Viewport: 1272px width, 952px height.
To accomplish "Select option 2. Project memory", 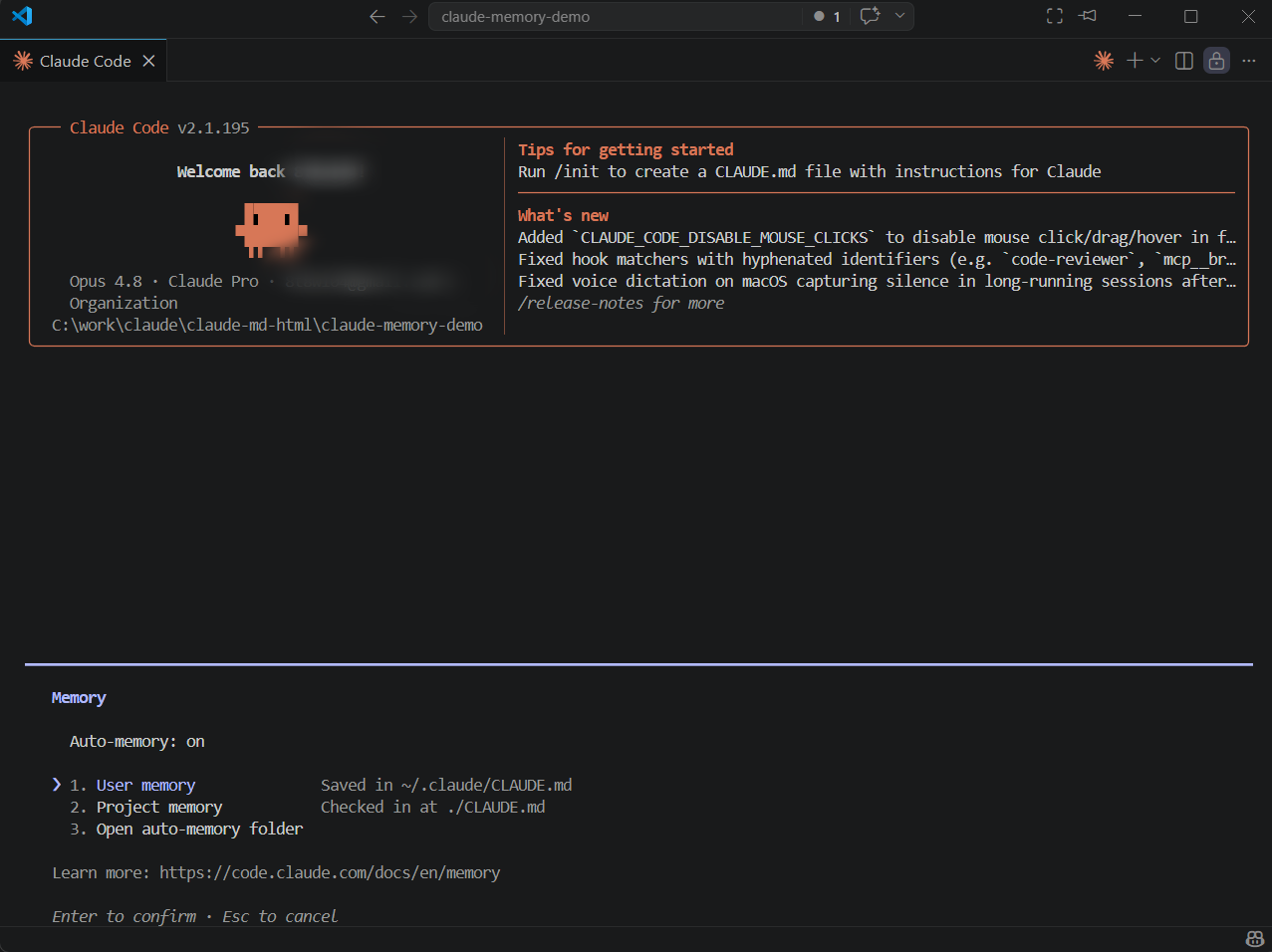I will click(145, 808).
